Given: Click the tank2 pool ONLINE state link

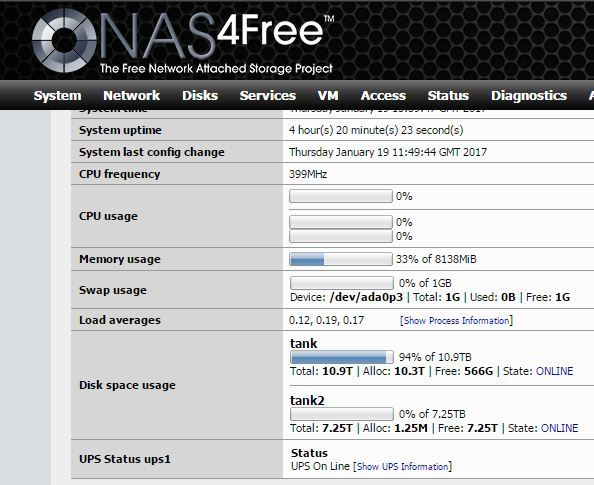Looking at the screenshot, I should click(x=560, y=428).
